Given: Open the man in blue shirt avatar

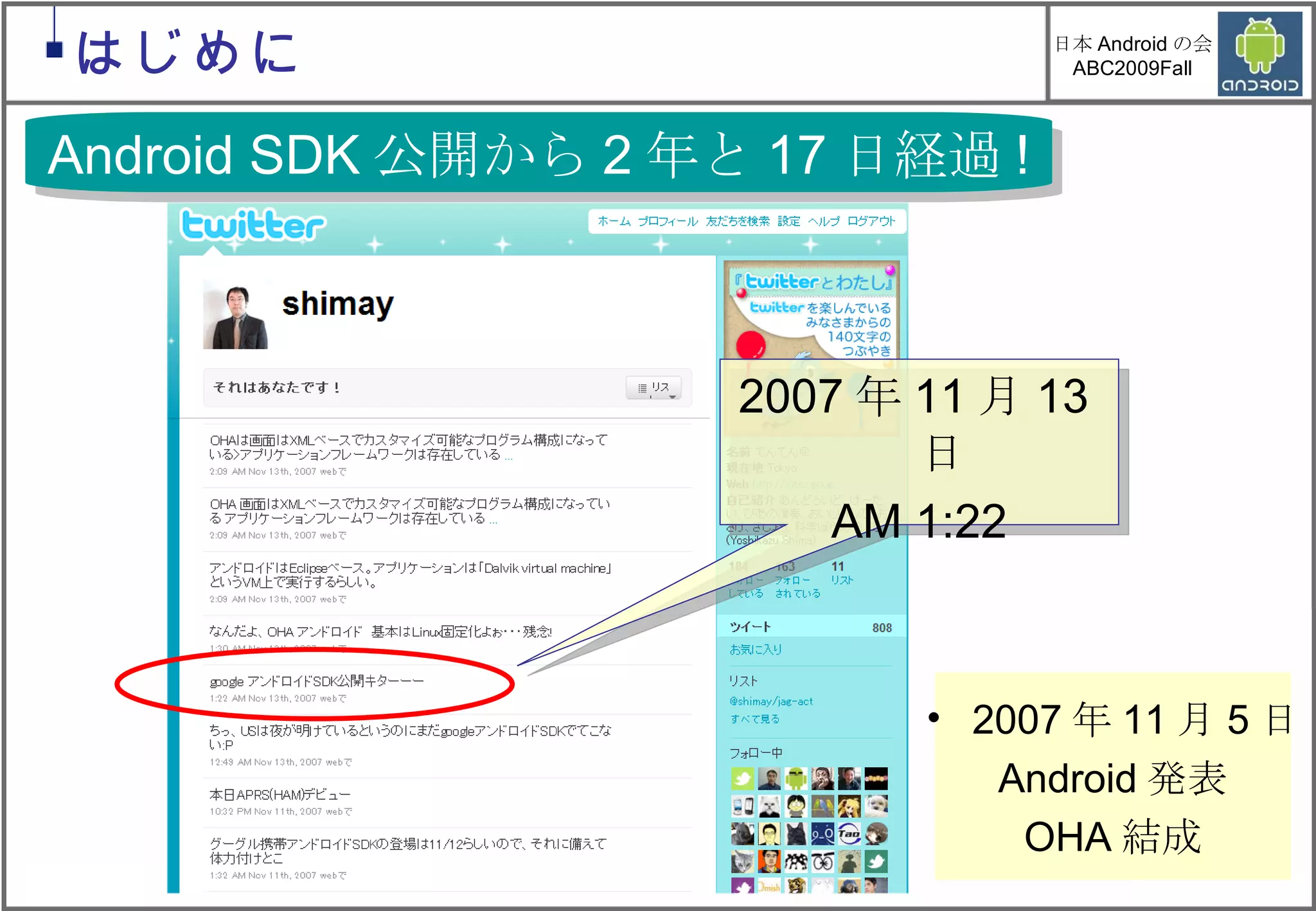Looking at the screenshot, I should pos(769,779).
